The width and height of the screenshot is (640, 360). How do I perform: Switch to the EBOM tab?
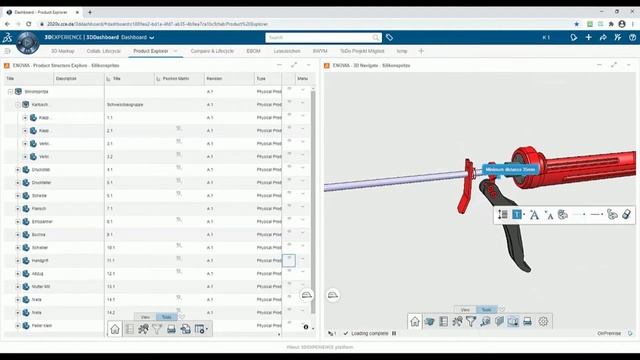tap(253, 51)
